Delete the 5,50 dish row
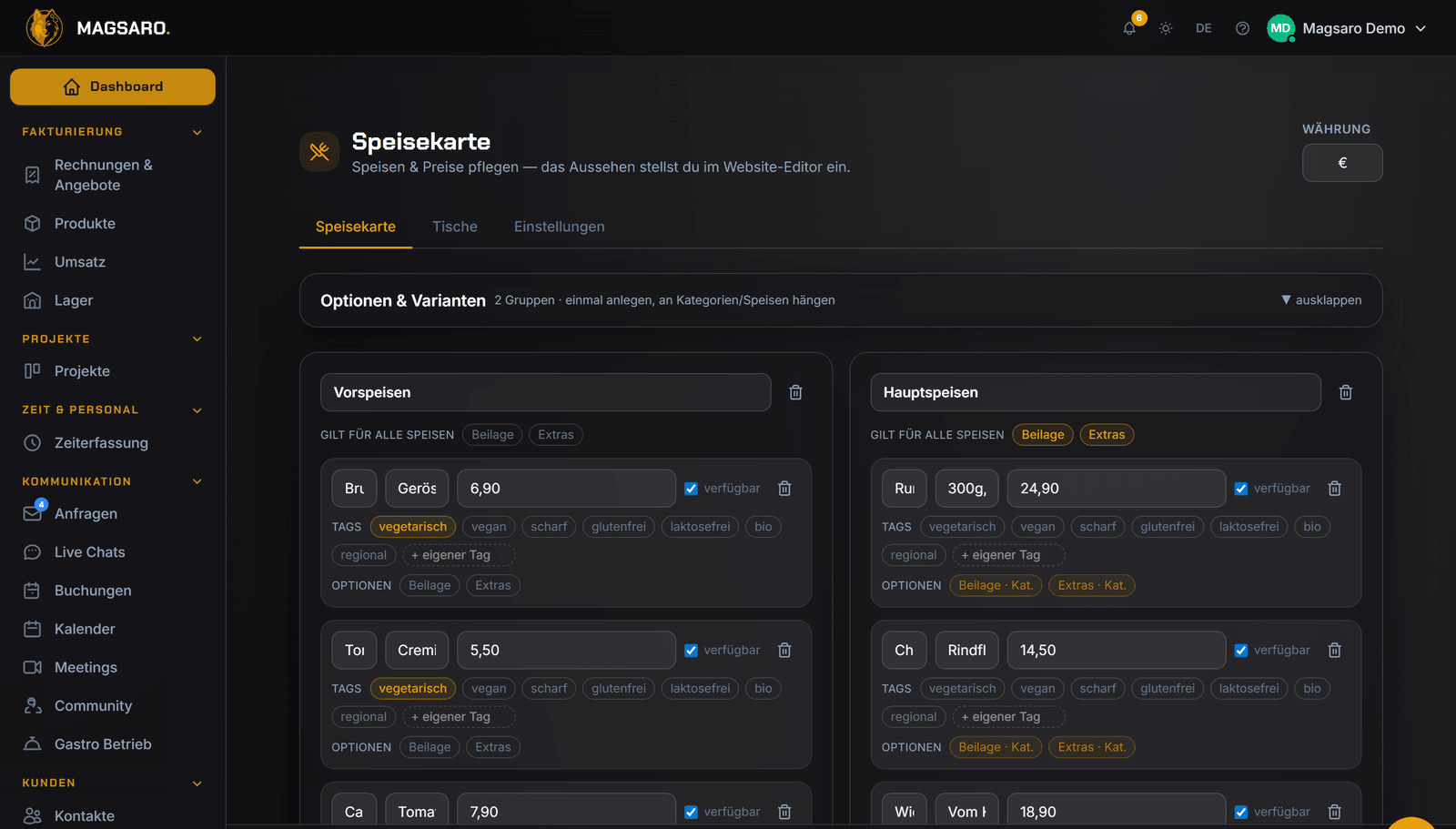Screen dimensions: 1456x829 point(784,651)
